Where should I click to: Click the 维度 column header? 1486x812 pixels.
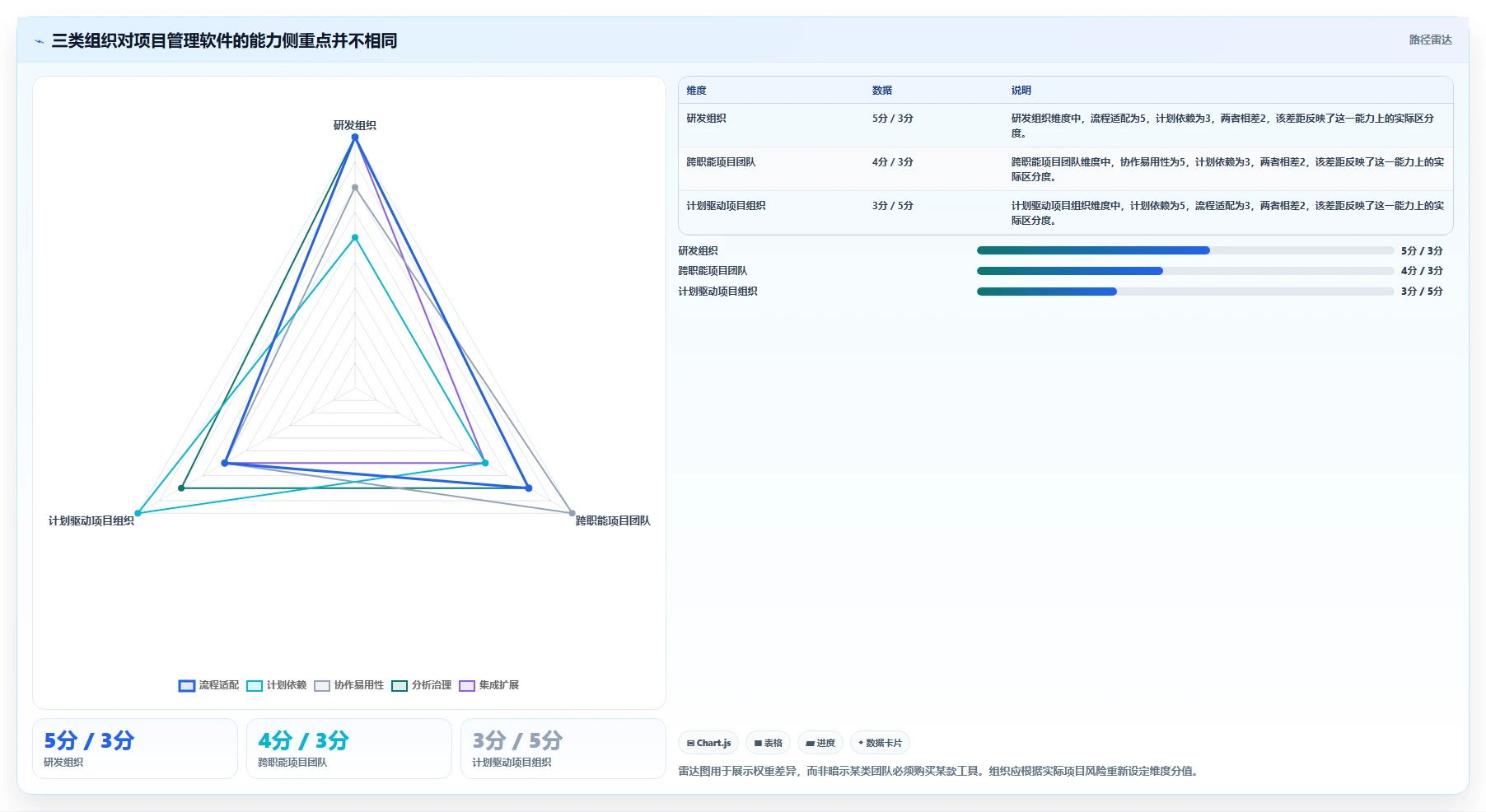tap(697, 91)
